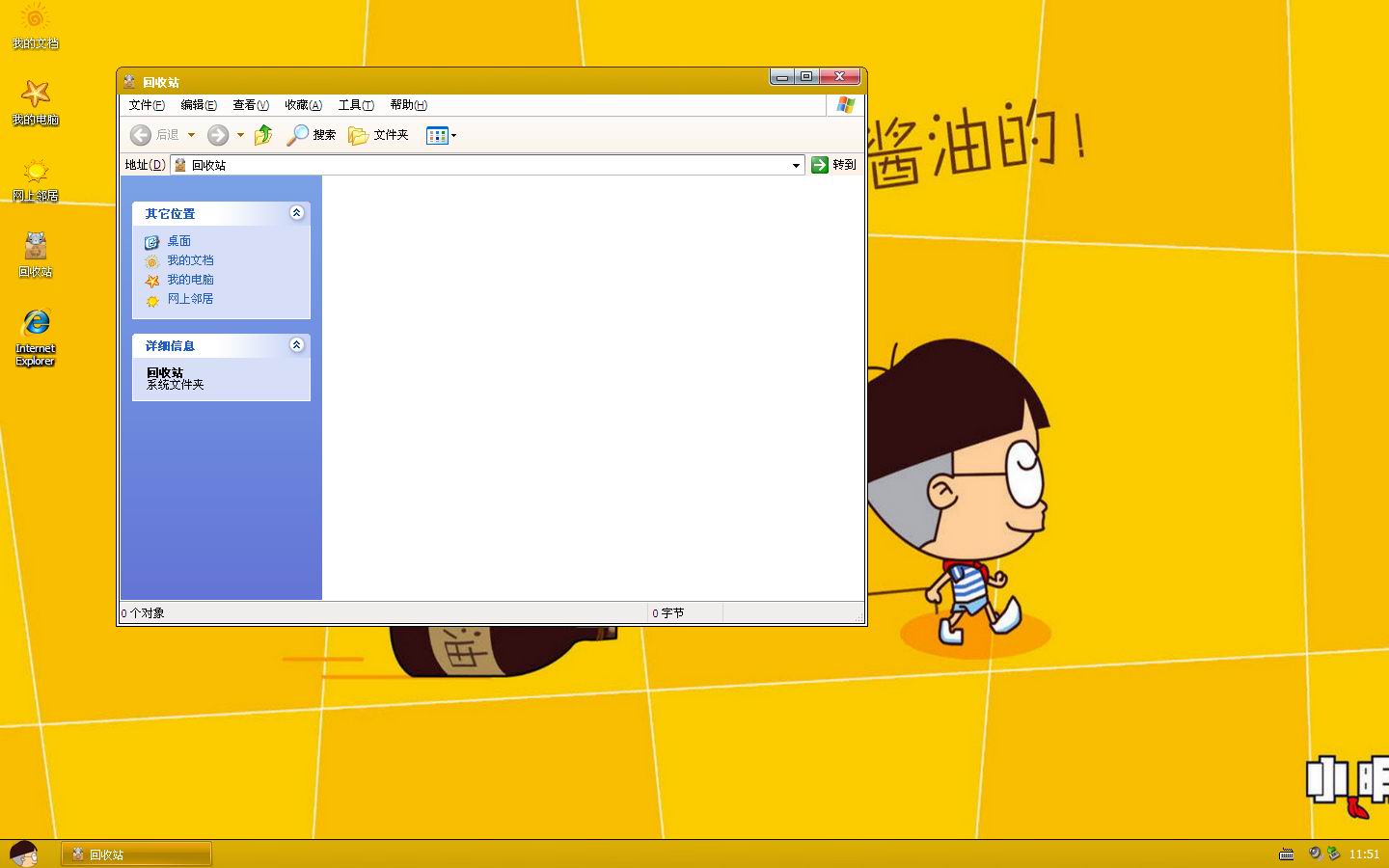Open the 查看 menu

coord(251,105)
